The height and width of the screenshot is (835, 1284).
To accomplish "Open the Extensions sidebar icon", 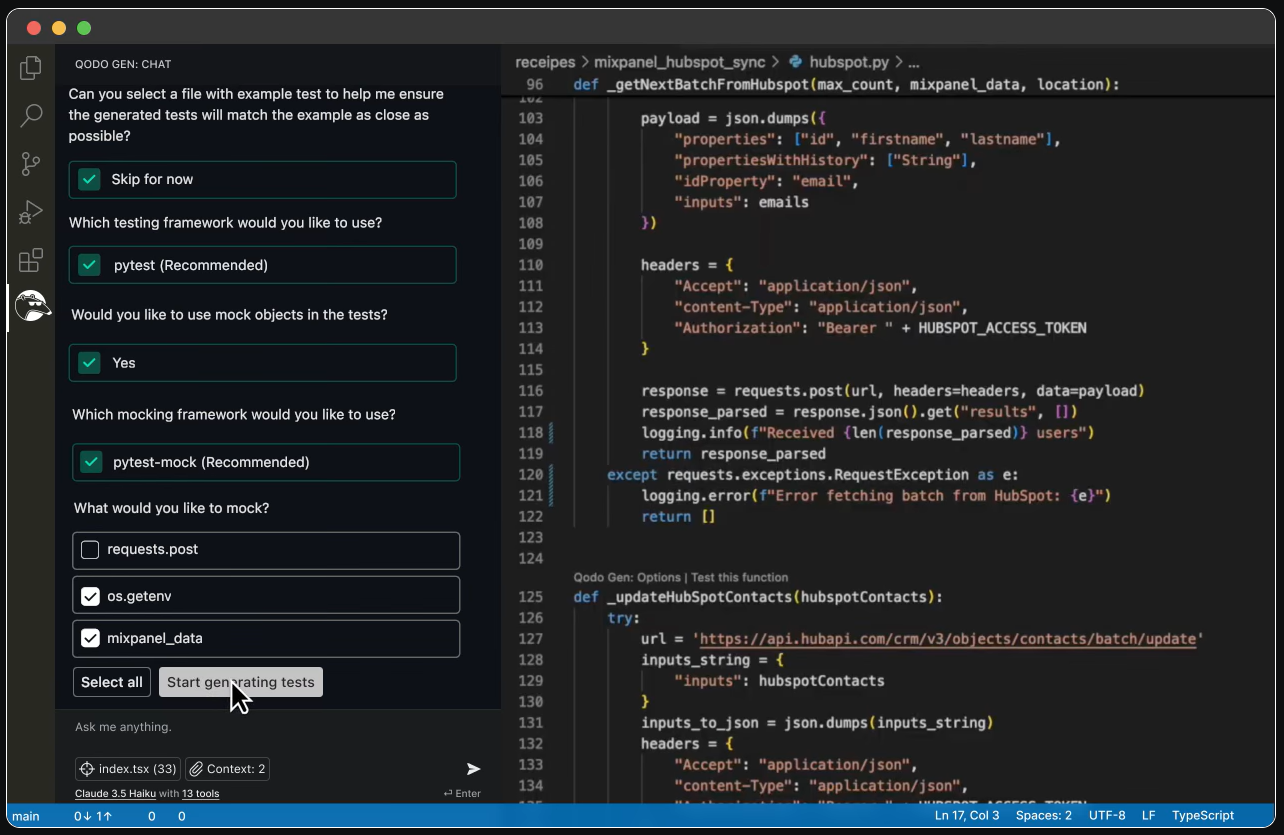I will pos(30,260).
